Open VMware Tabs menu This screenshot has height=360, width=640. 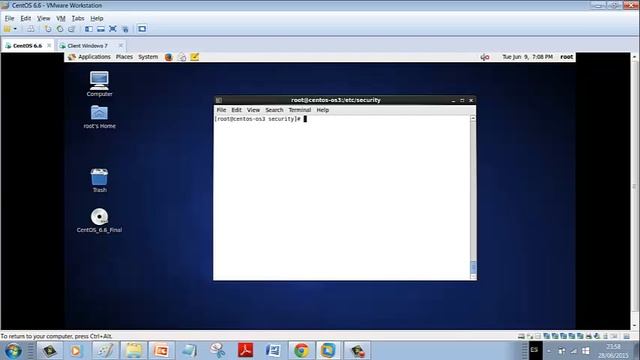pyautogui.click(x=78, y=18)
